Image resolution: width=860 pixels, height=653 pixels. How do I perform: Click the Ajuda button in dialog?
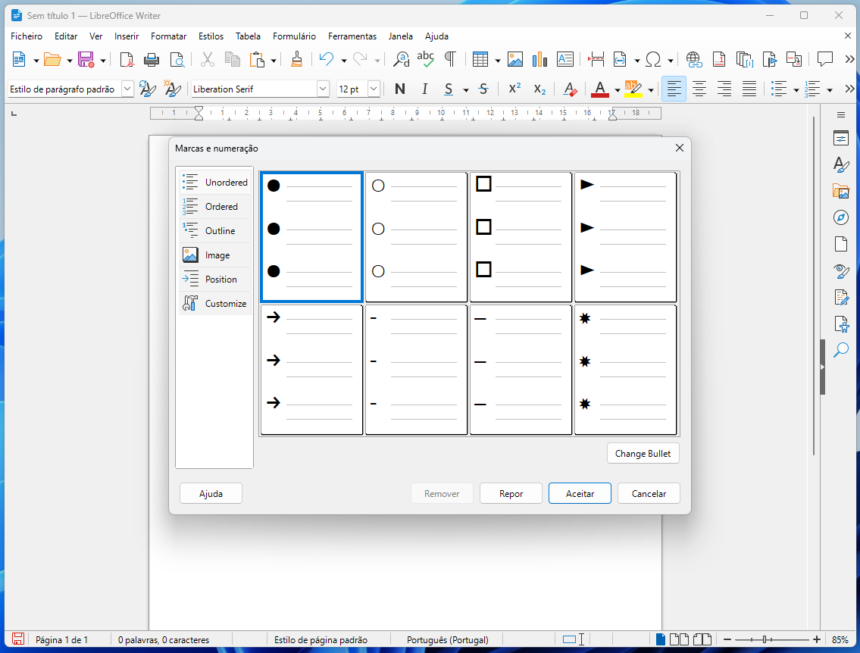[x=211, y=493]
